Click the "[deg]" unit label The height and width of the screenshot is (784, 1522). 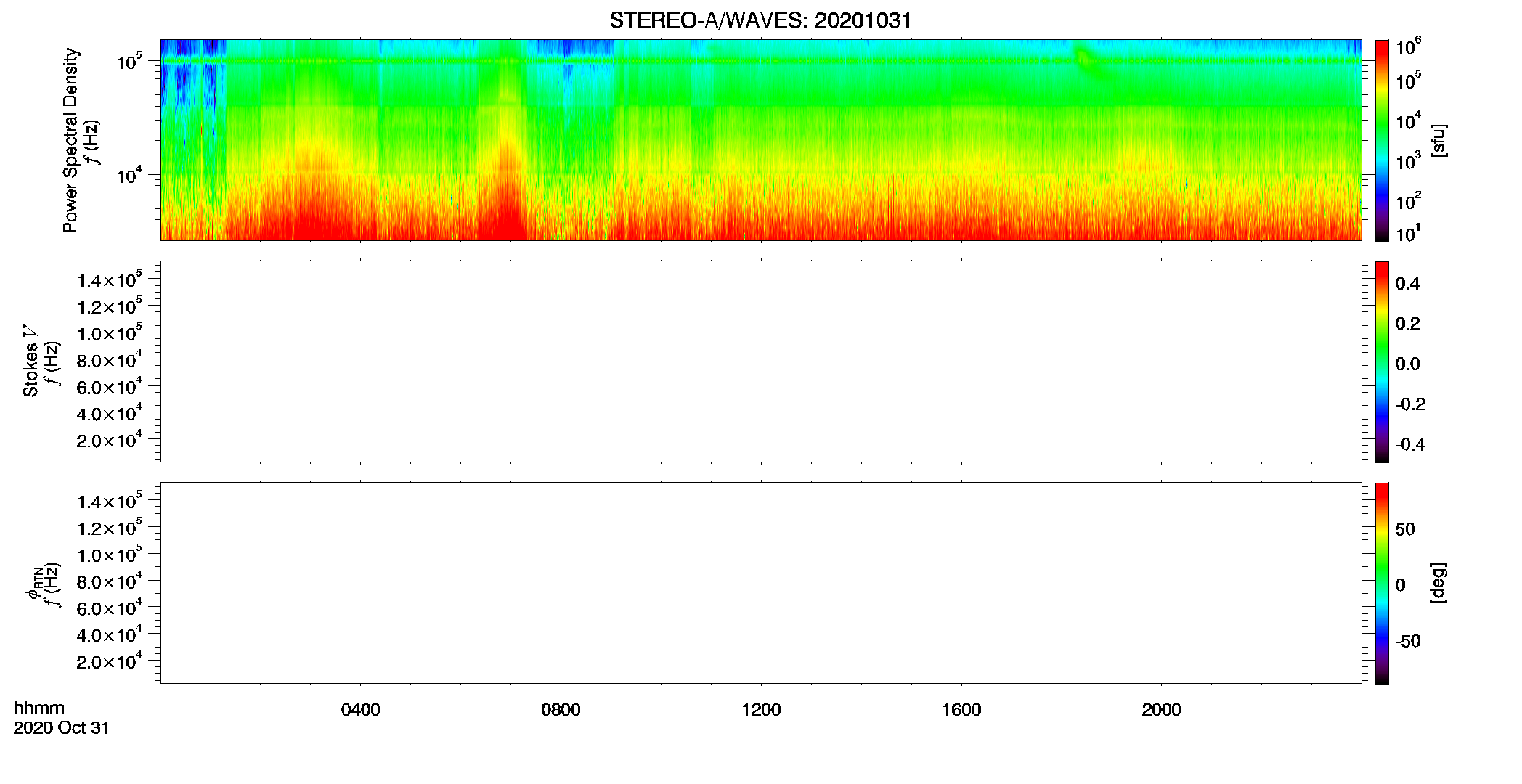tap(1438, 583)
